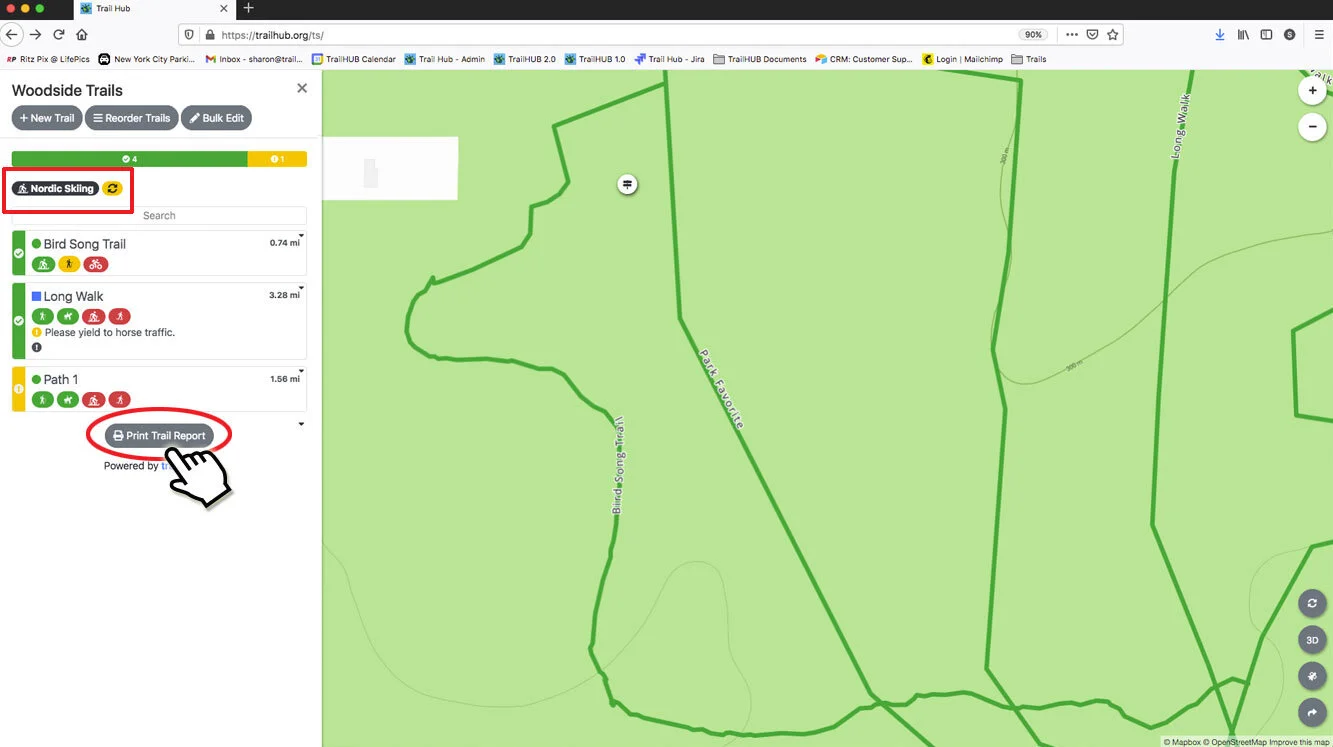Zoom out of the map with minus button
1333x747 pixels.
click(1312, 127)
